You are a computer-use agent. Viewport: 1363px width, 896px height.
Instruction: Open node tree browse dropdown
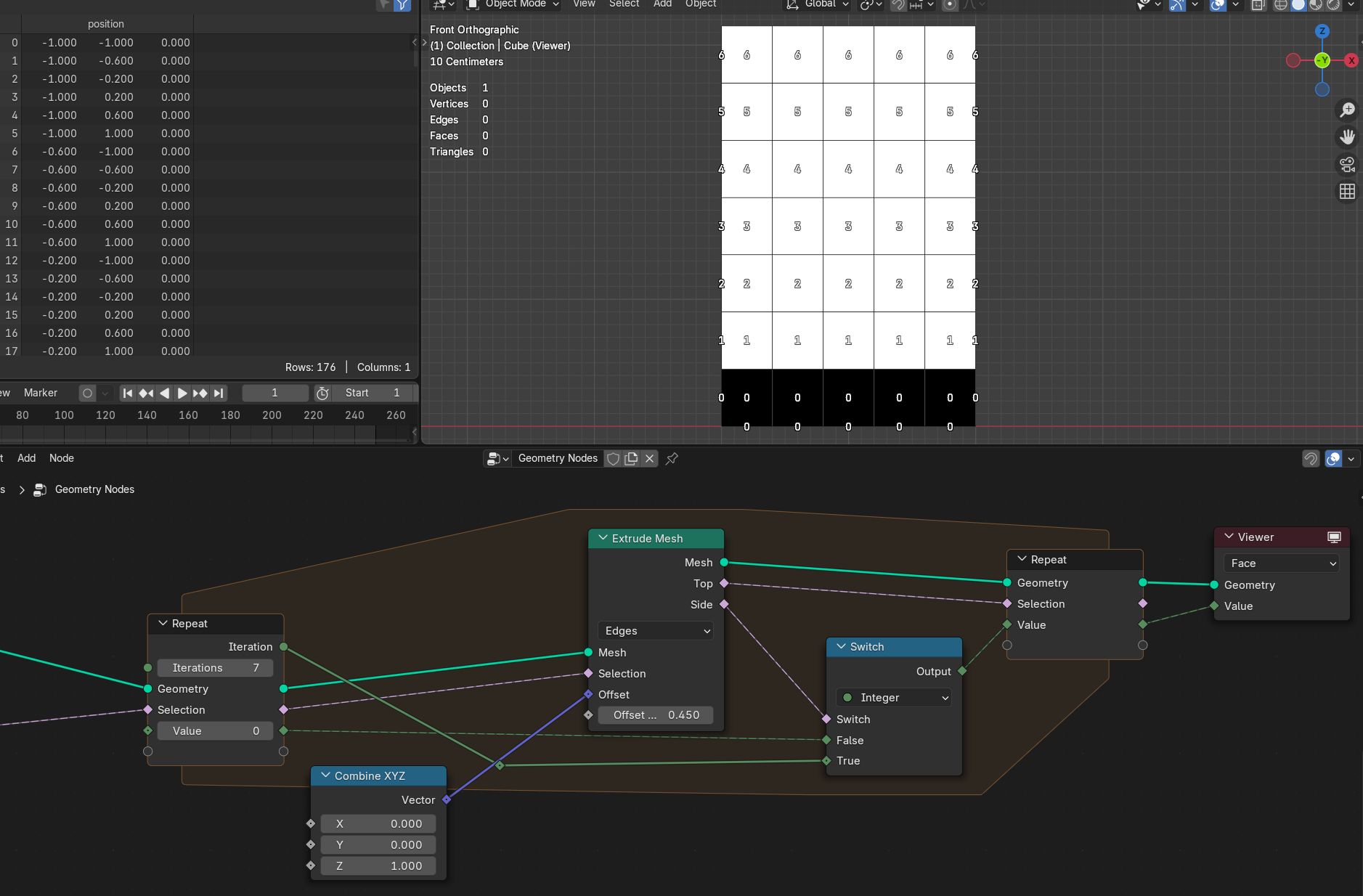[497, 458]
